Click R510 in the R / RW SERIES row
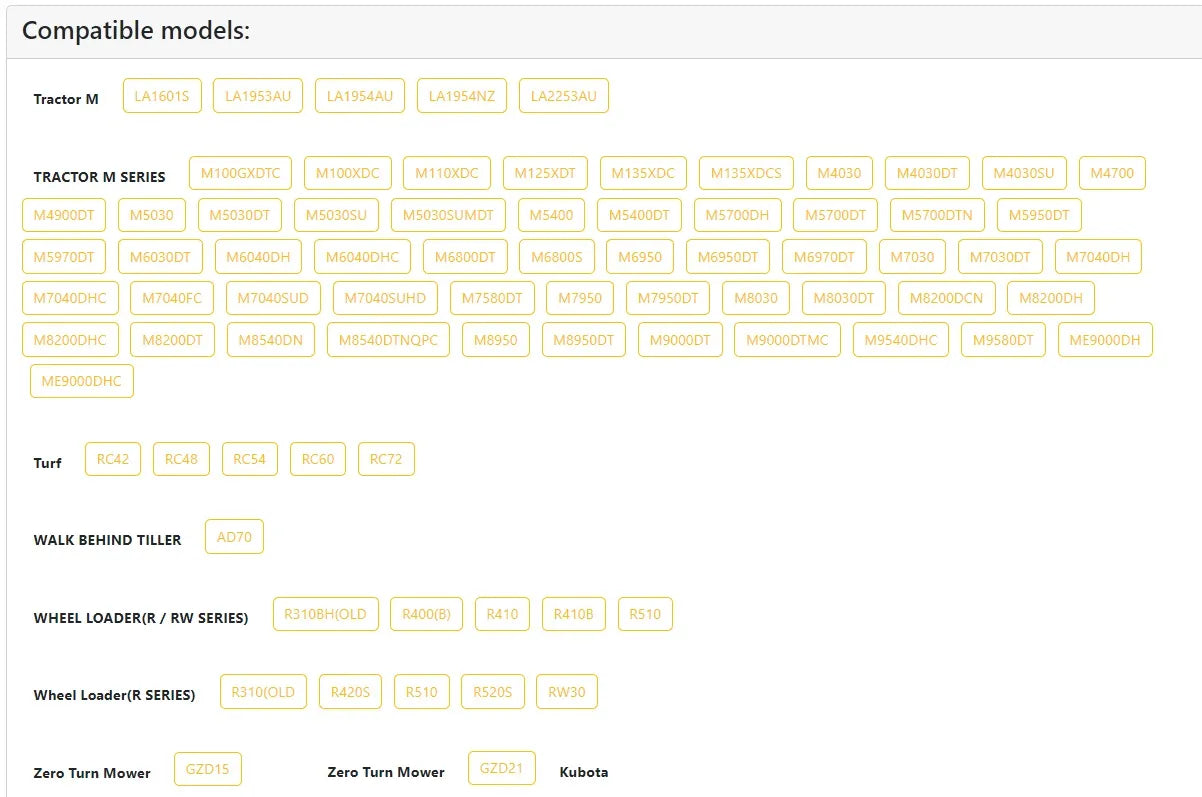The image size is (1202, 797). pos(645,614)
